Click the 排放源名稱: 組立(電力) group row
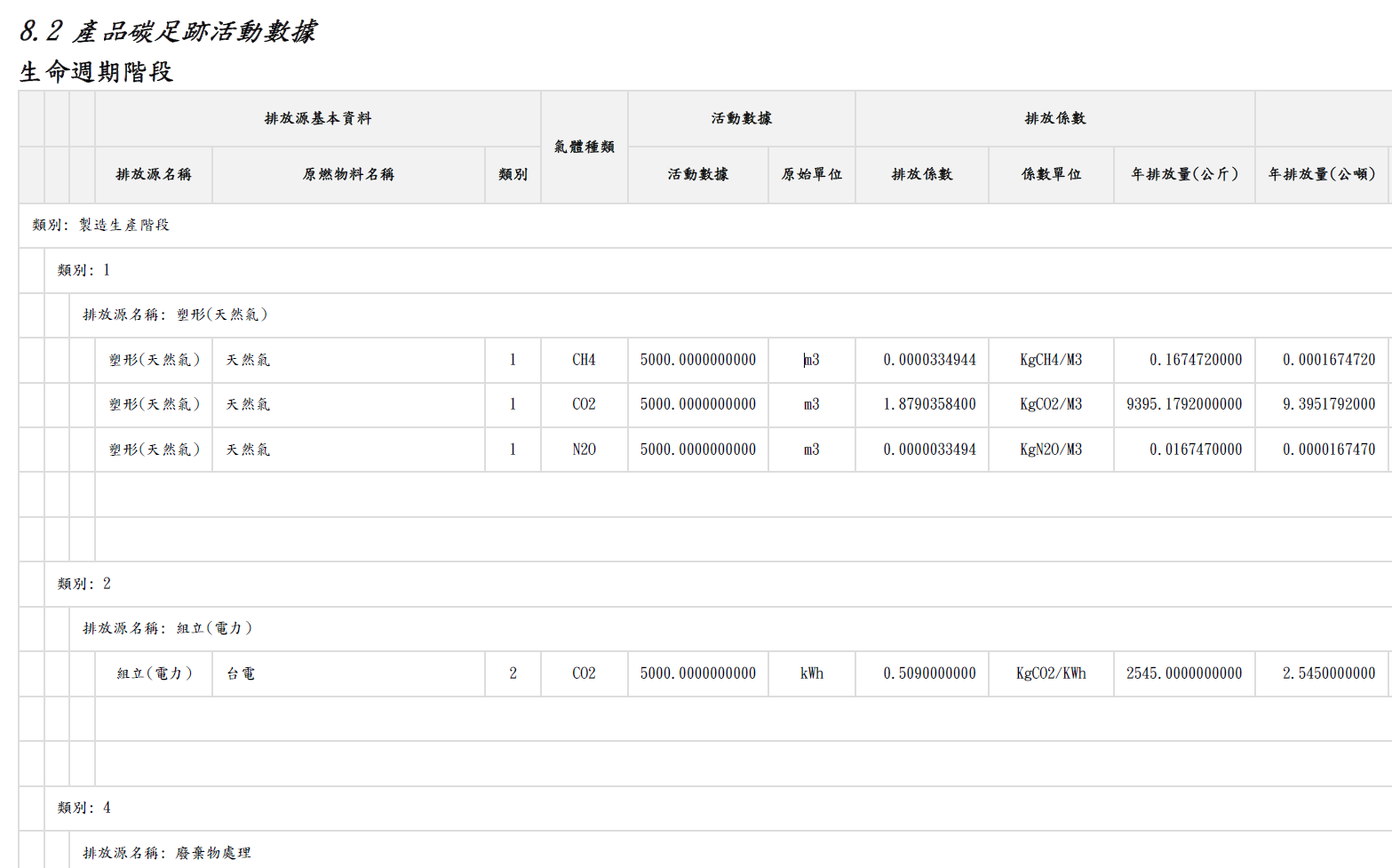Screen dimensions: 1392x868 pyautogui.click(x=168, y=628)
